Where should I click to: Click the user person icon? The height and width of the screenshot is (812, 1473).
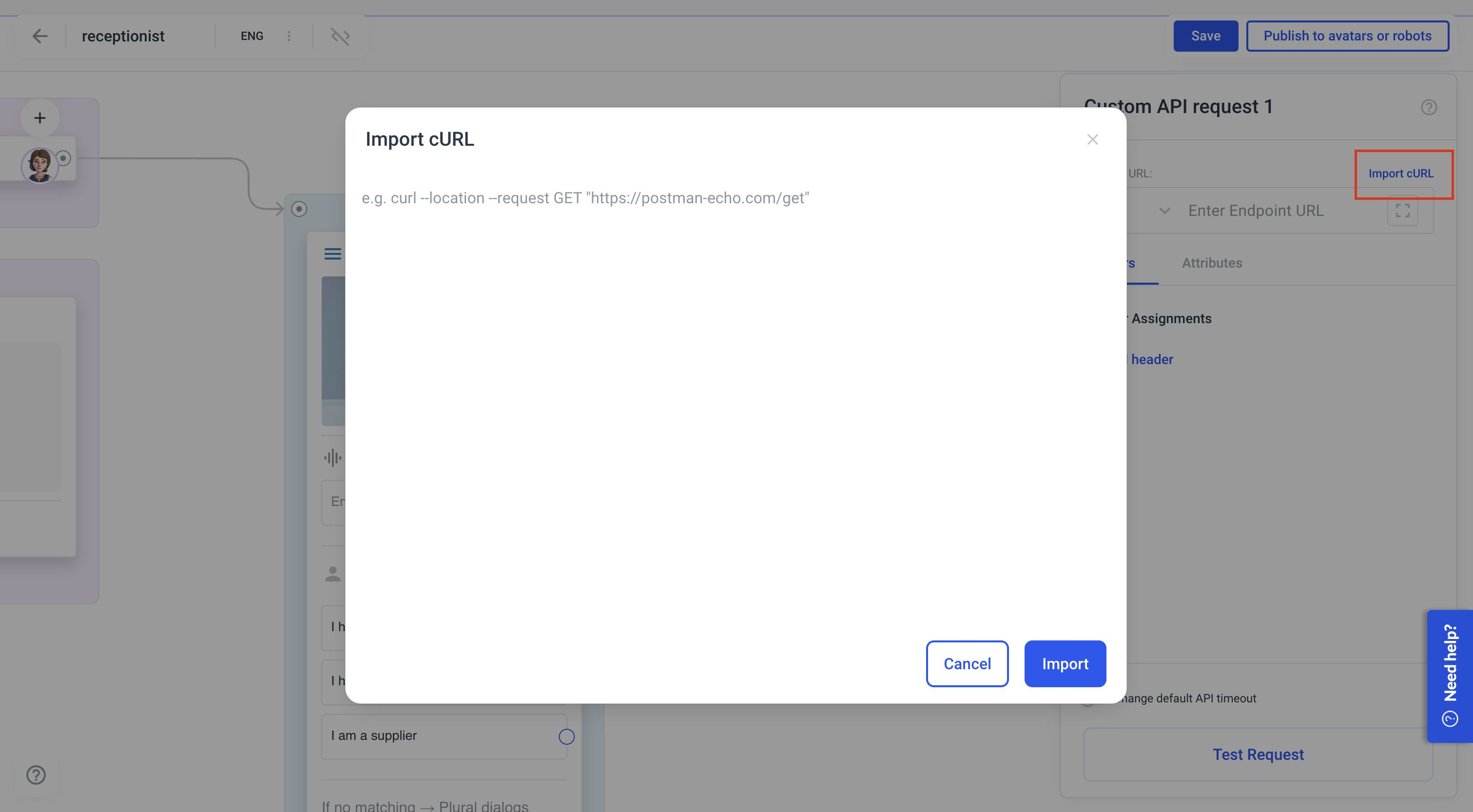point(332,574)
